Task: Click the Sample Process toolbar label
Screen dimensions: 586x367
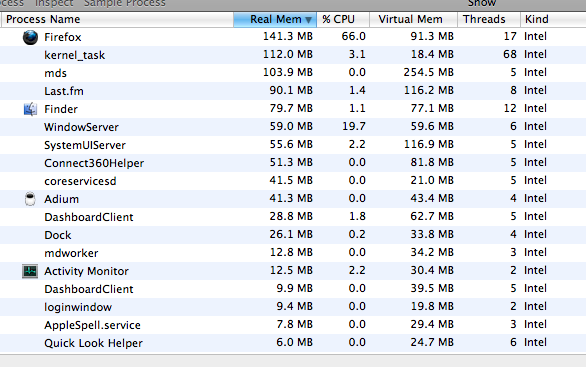Action: pos(124,3)
